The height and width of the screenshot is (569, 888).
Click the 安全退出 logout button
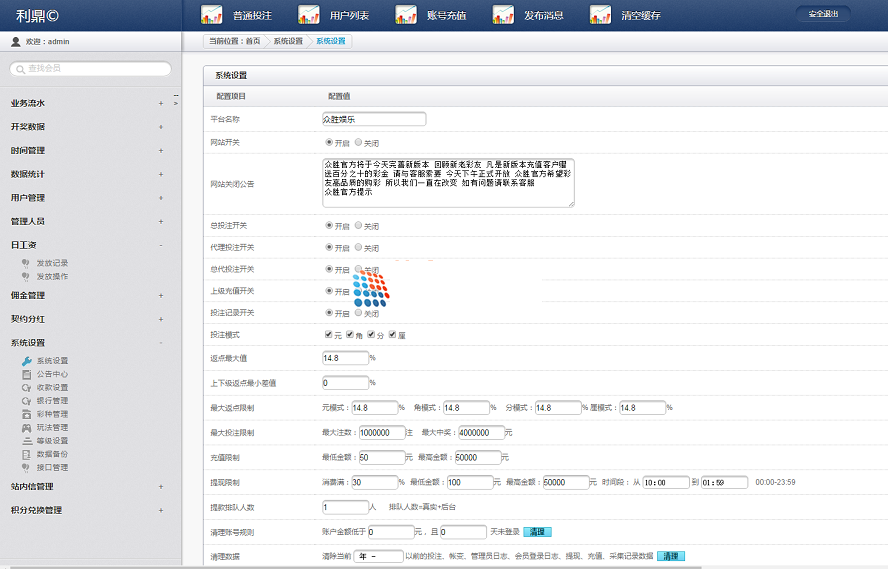point(823,14)
